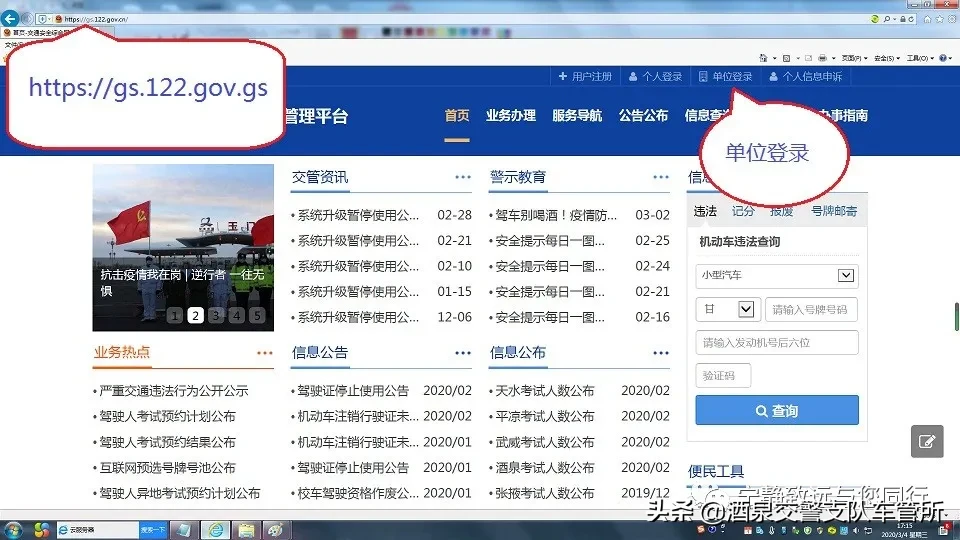Open 天水考试人数公布 link
Screen dimensions: 960x540
(544, 391)
